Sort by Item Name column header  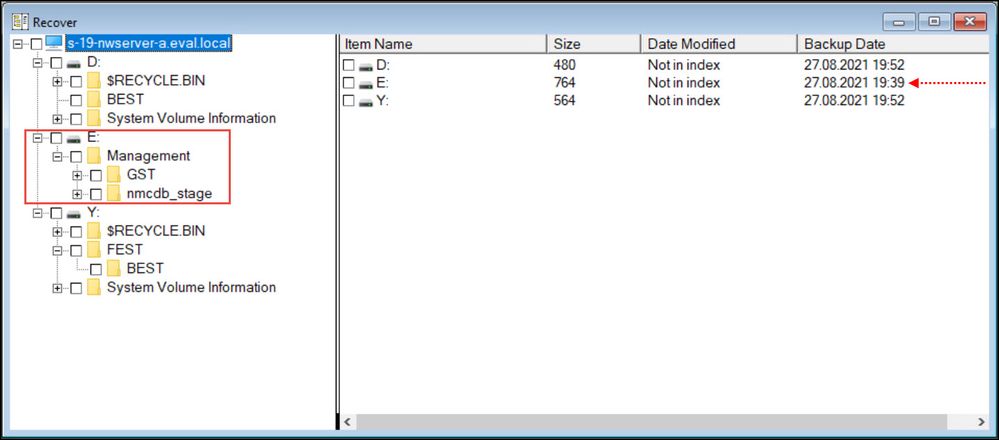[443, 44]
